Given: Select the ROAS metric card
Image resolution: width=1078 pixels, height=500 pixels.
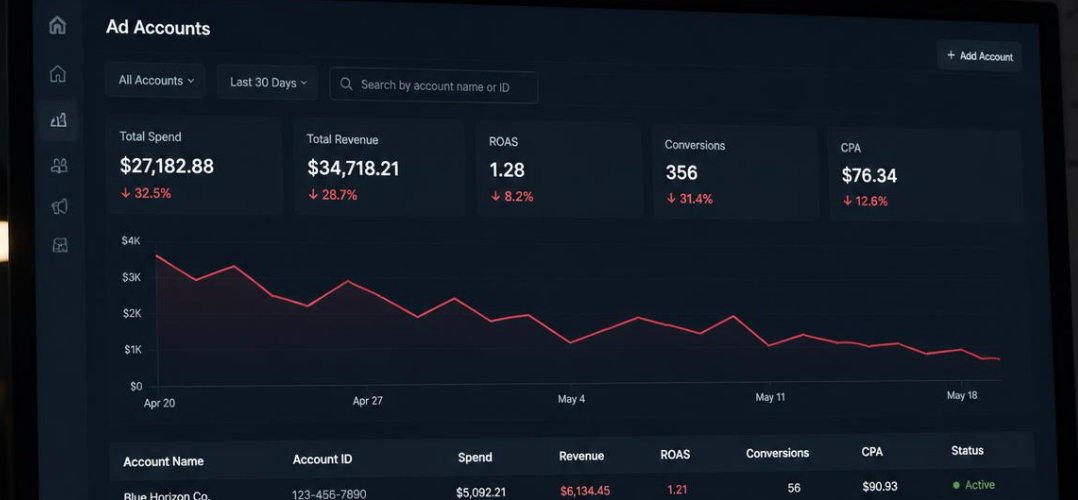Looking at the screenshot, I should (560, 171).
